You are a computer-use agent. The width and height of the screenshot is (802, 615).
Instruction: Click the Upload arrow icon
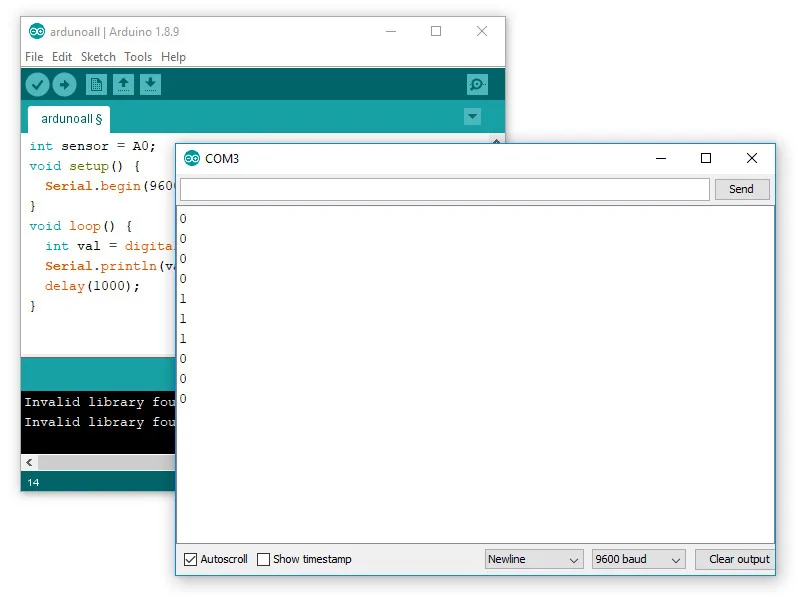pos(64,84)
